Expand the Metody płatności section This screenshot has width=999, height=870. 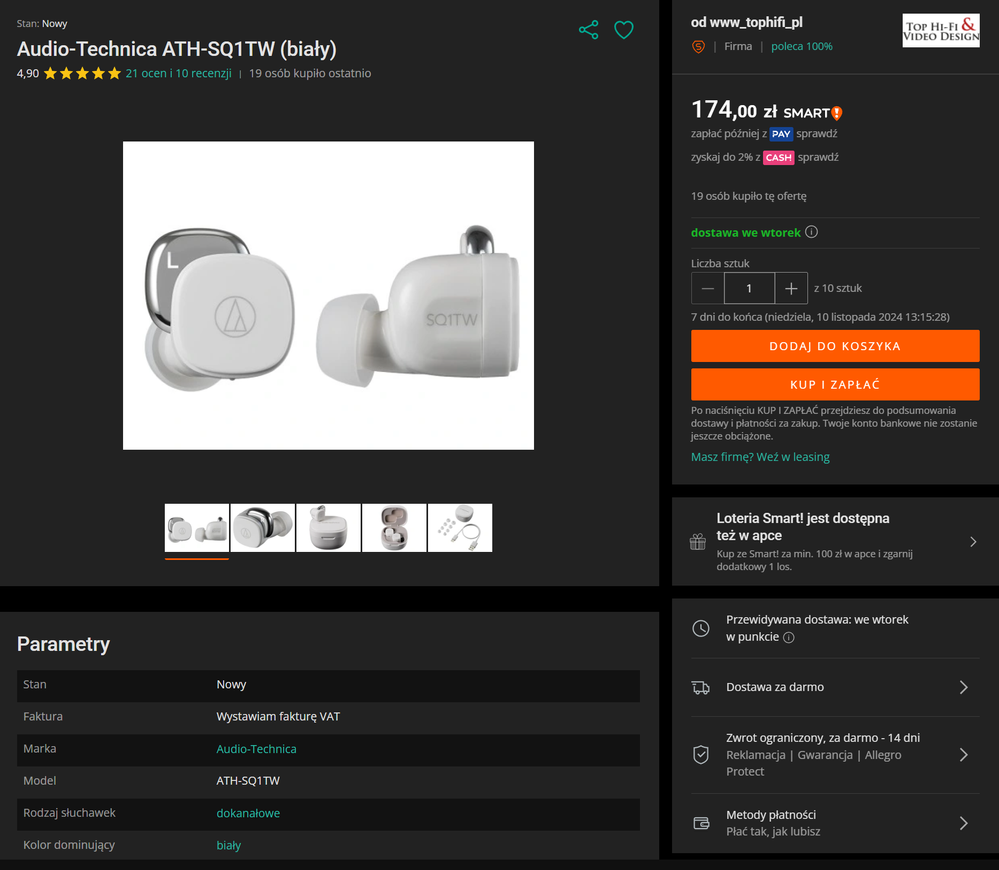coord(963,823)
